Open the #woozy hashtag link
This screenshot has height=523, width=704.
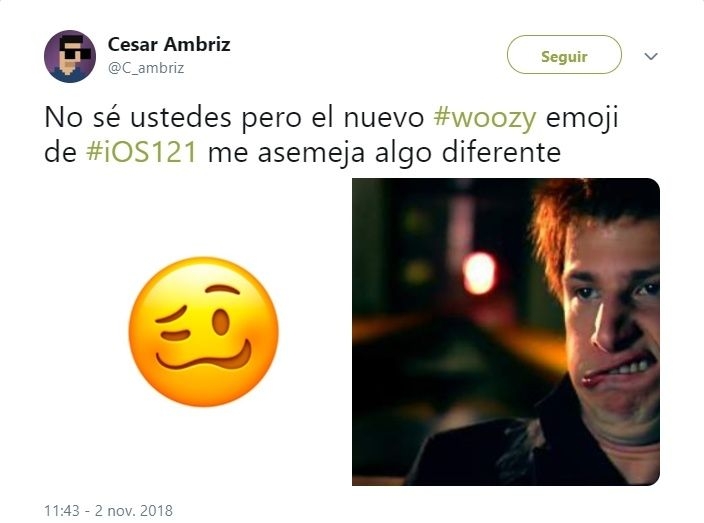(x=485, y=118)
